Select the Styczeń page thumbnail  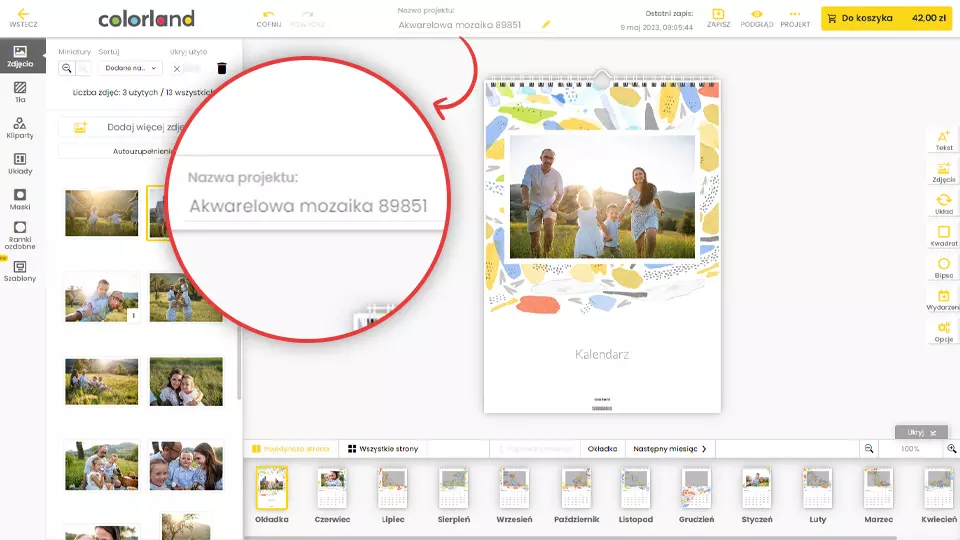(x=757, y=488)
